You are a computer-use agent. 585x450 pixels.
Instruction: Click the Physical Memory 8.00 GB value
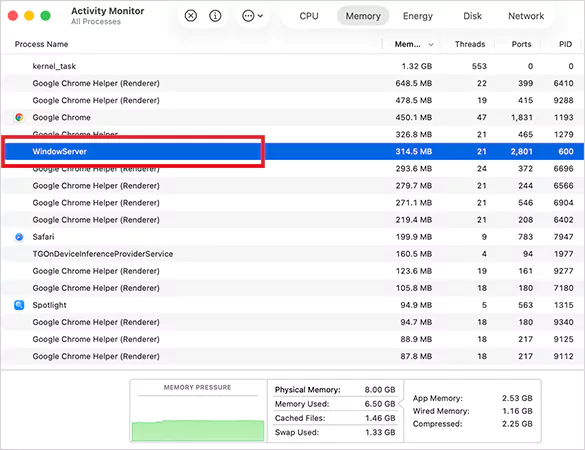[x=380, y=390]
